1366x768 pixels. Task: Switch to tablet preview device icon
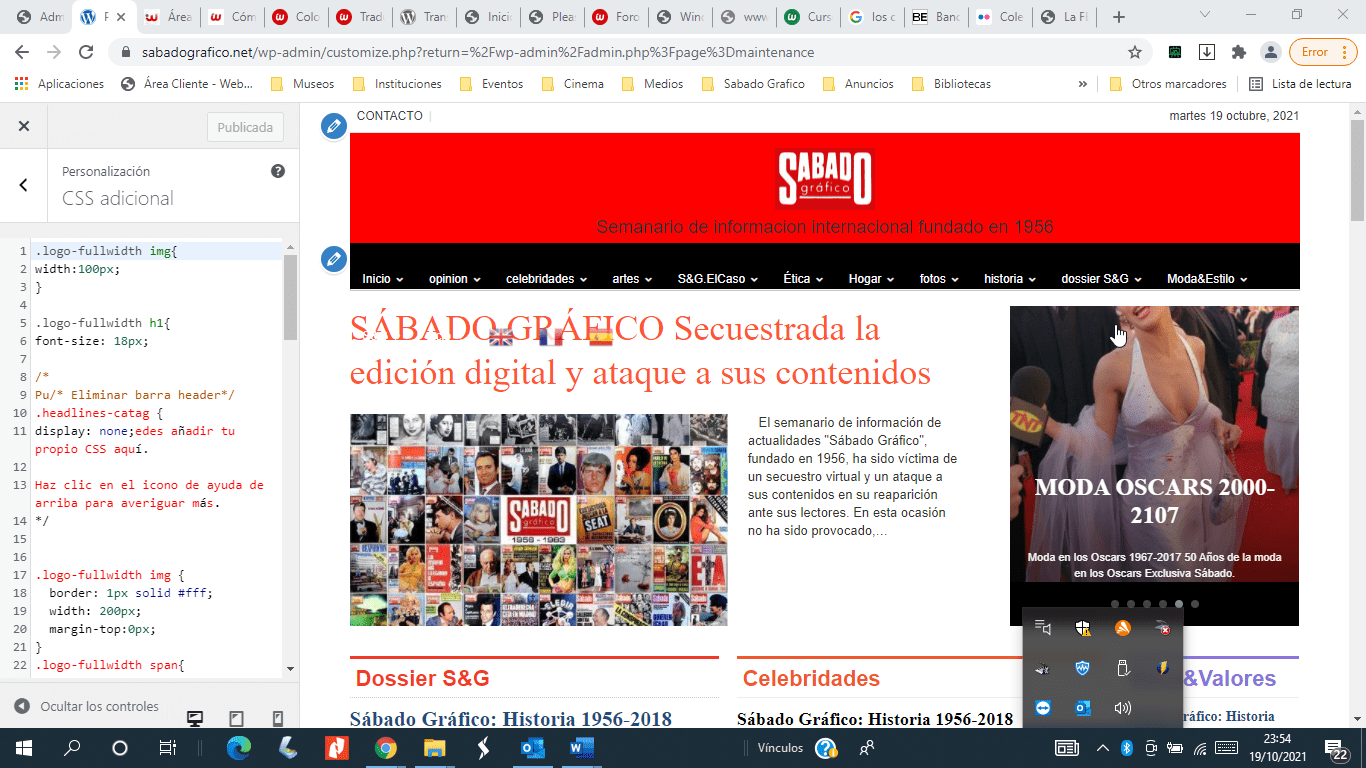(237, 718)
